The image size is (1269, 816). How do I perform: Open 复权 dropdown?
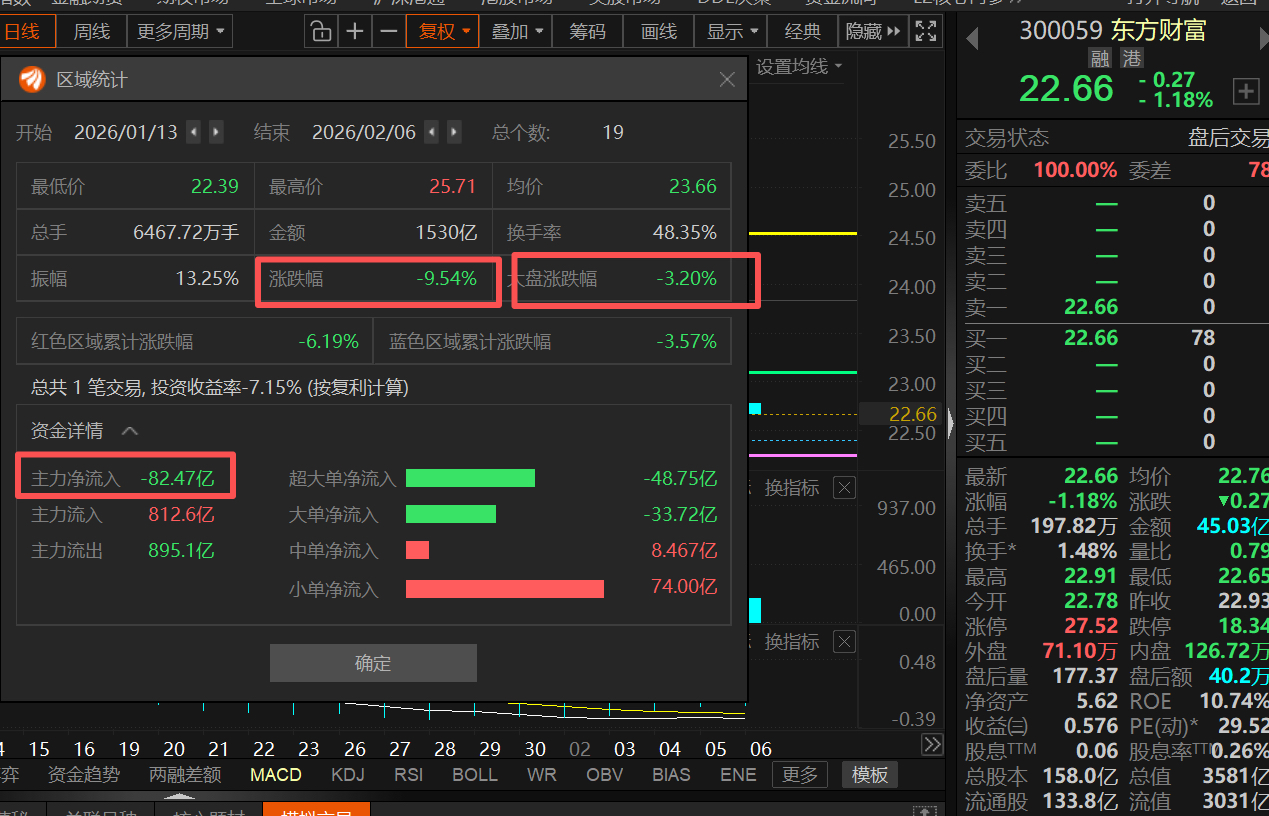442,31
